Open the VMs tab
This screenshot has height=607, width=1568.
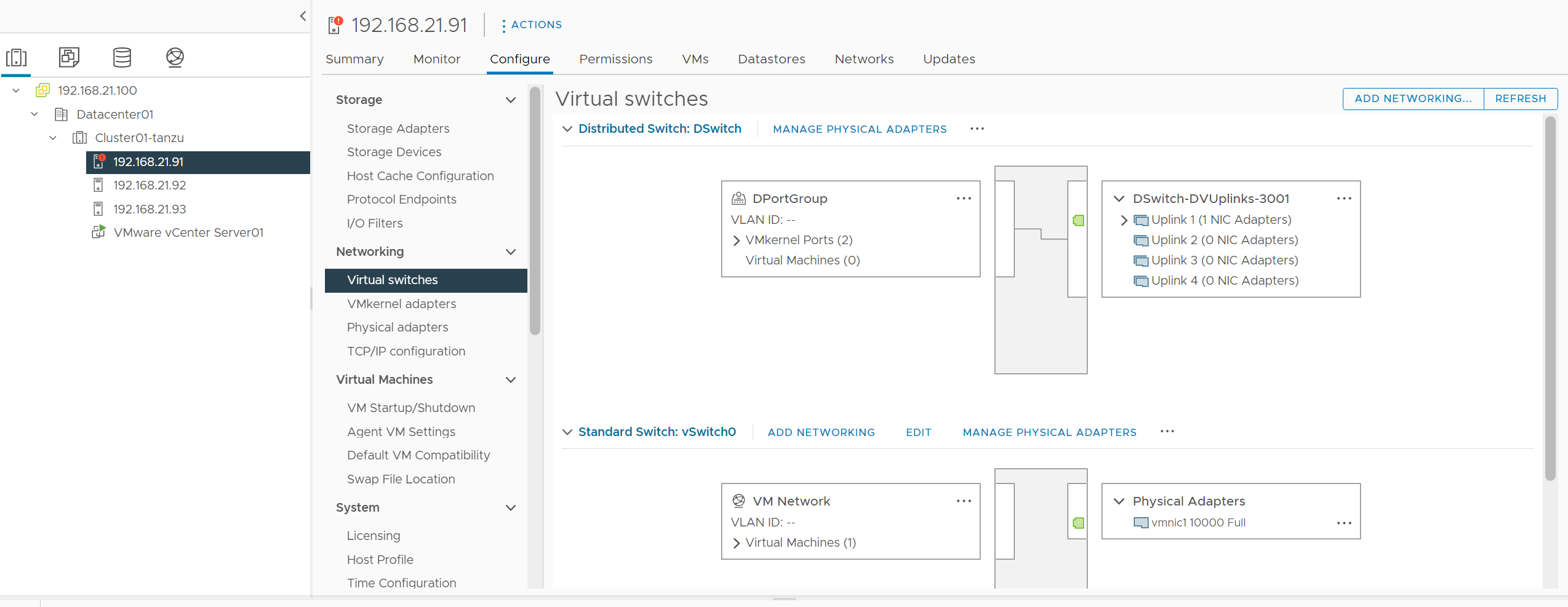tap(695, 59)
